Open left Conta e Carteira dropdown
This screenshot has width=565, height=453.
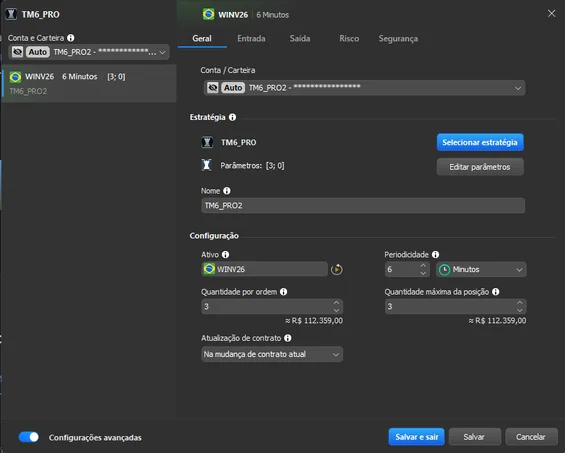[x=89, y=52]
